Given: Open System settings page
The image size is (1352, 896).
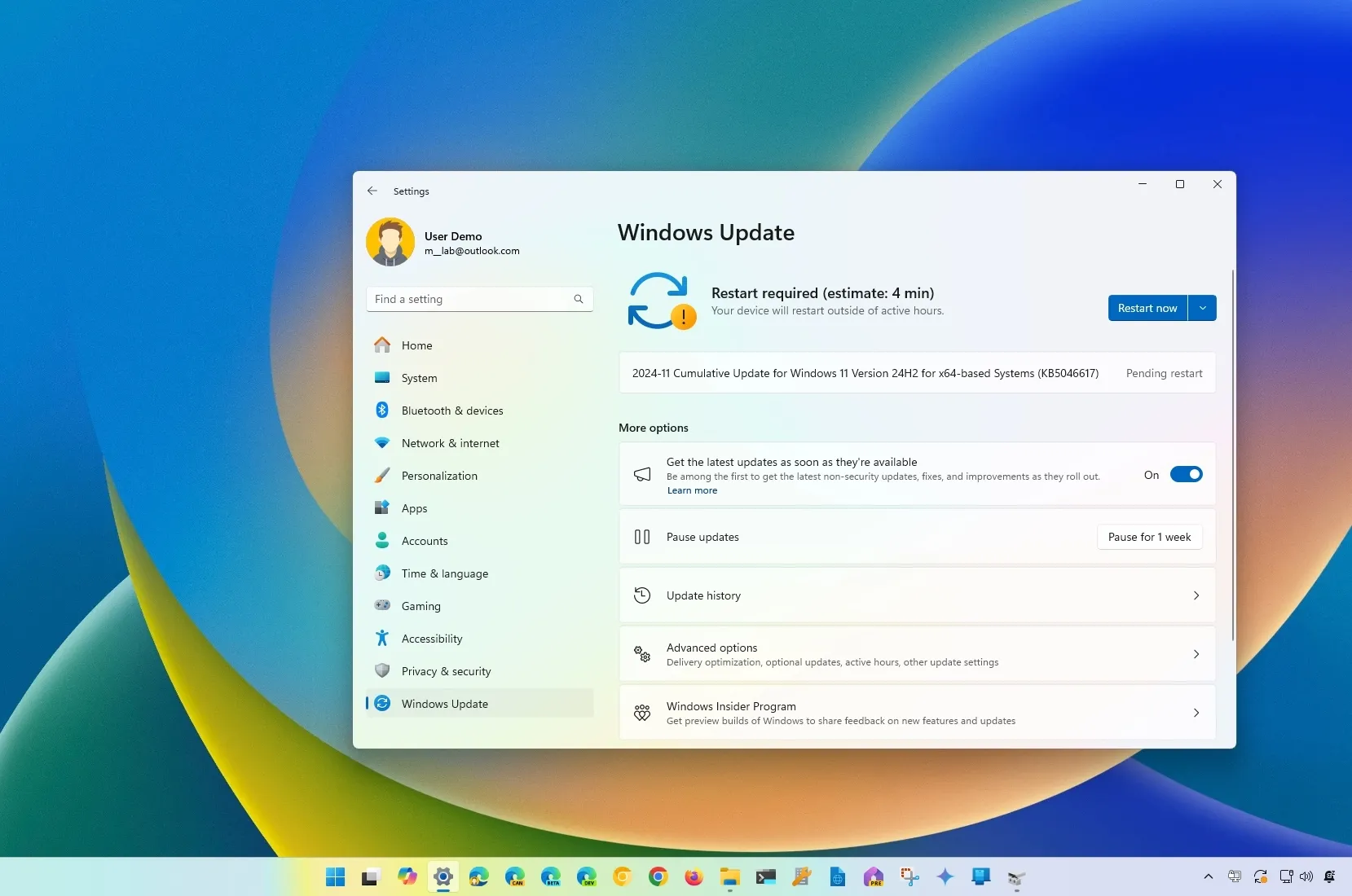Looking at the screenshot, I should 480,378.
